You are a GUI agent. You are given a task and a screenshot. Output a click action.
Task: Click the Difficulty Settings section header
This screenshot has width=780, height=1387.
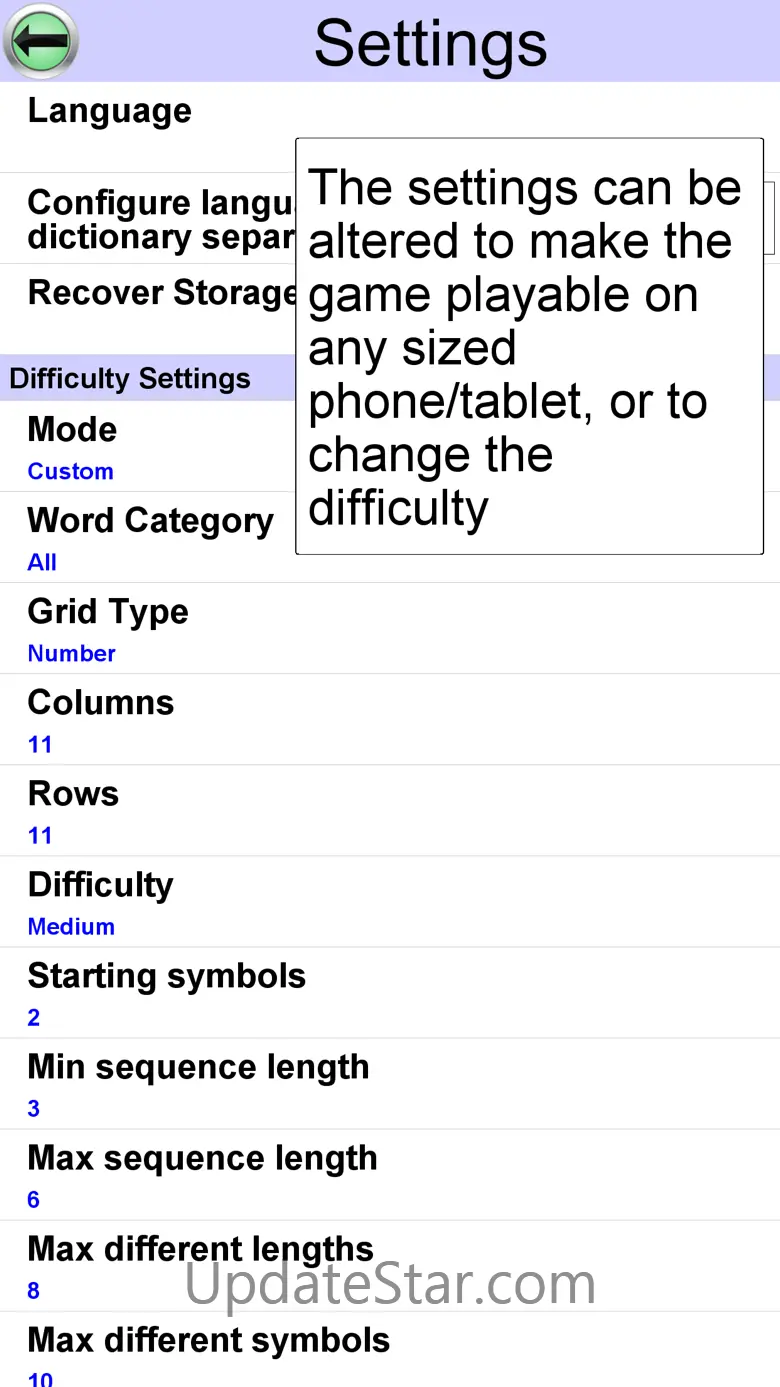(130, 379)
